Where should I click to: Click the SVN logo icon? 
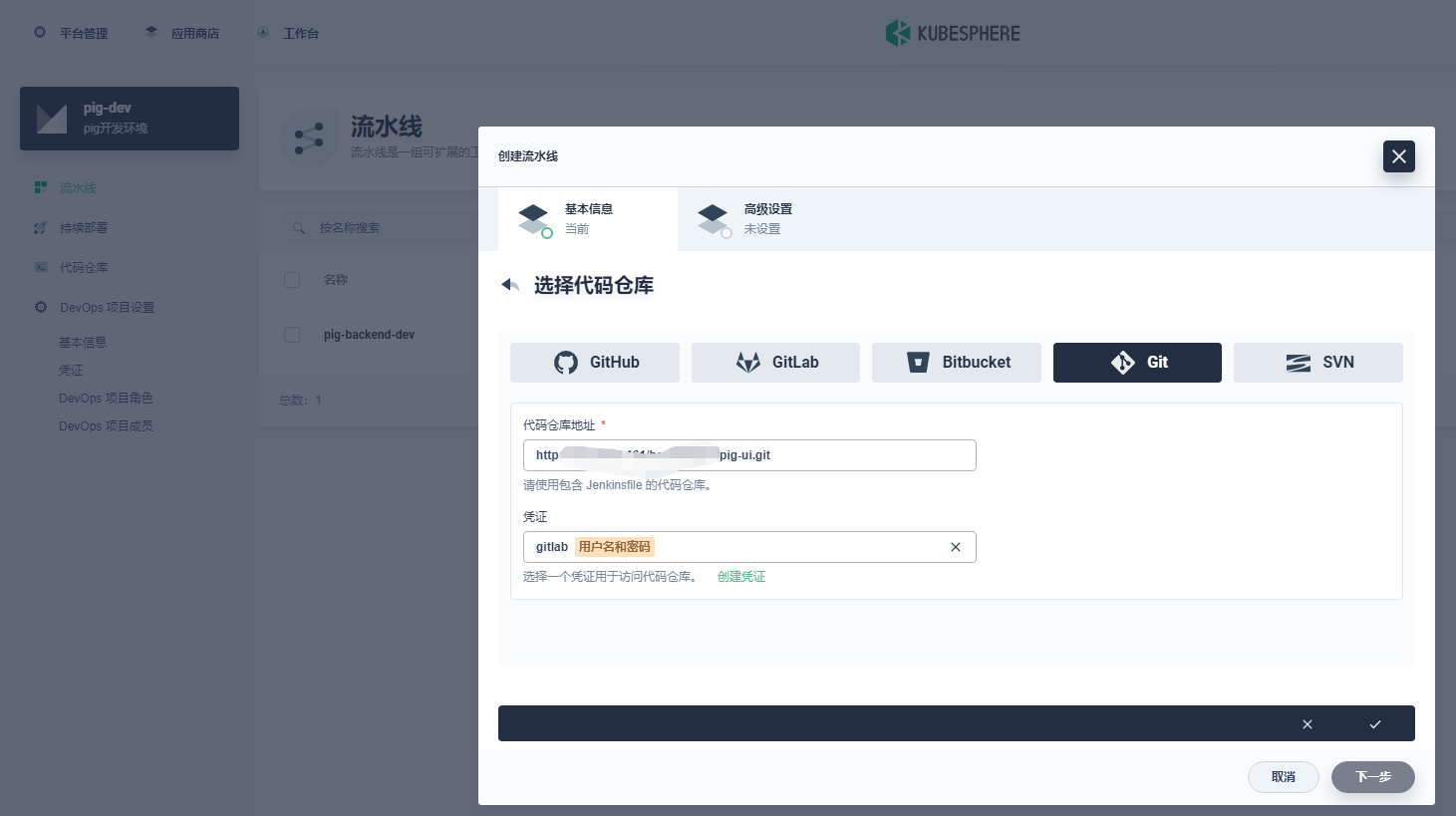(1299, 363)
